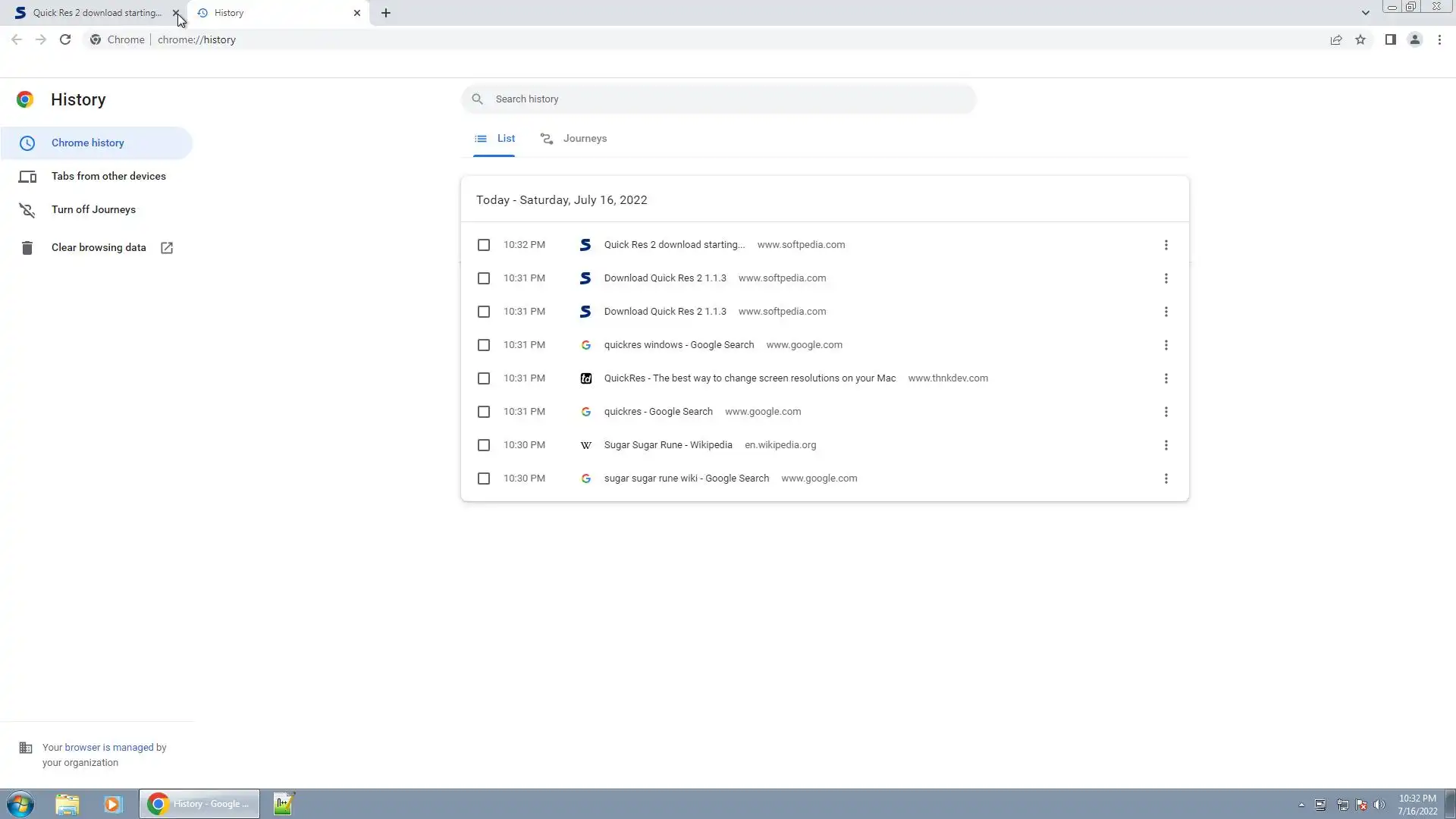Check the Sugar Sugar Rune Wikipedia entry
This screenshot has width=1456, height=819.
(x=484, y=445)
